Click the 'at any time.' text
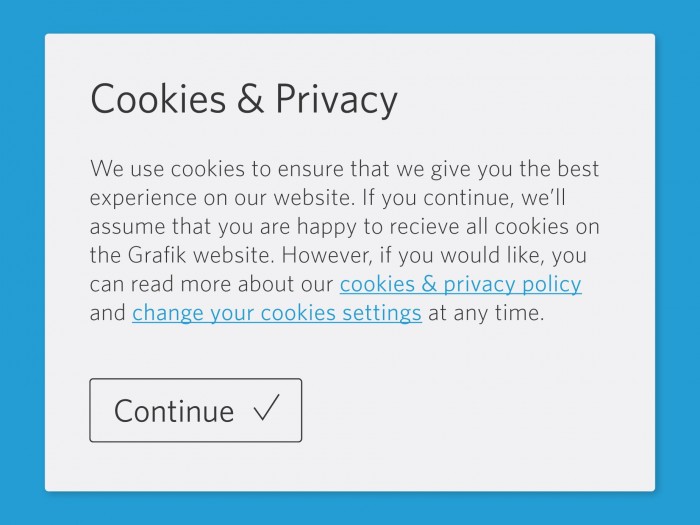 tap(486, 313)
